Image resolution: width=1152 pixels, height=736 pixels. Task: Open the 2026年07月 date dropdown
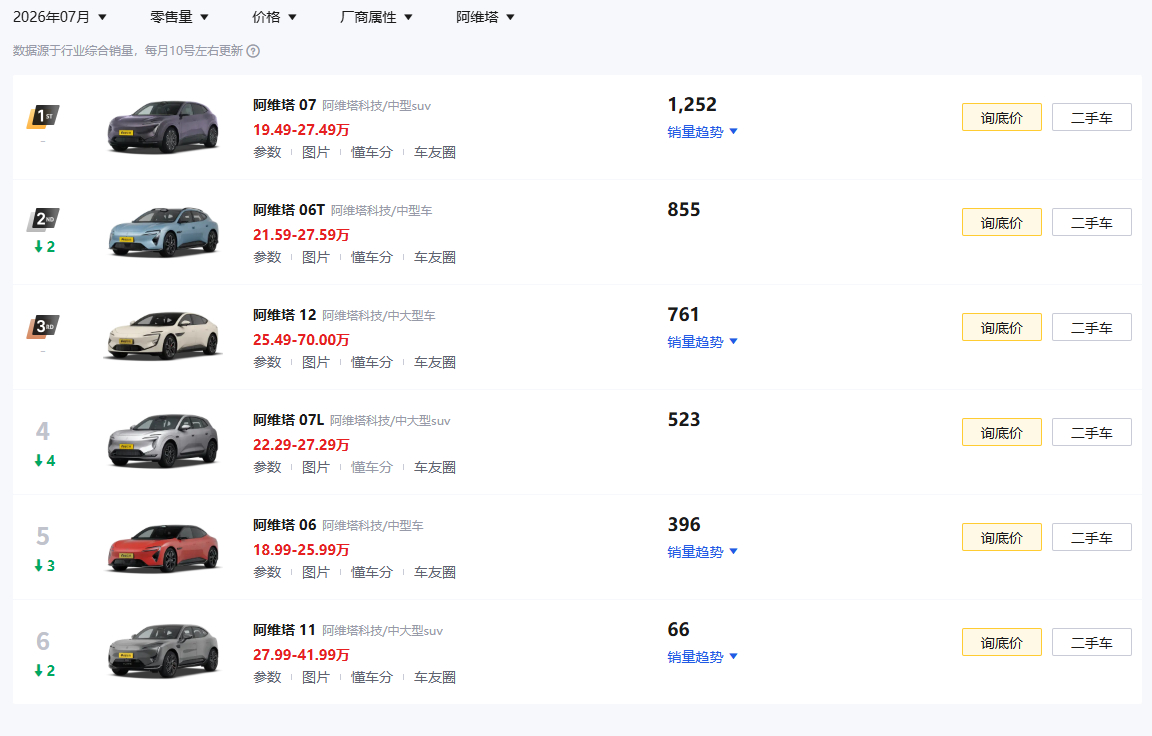pyautogui.click(x=60, y=17)
